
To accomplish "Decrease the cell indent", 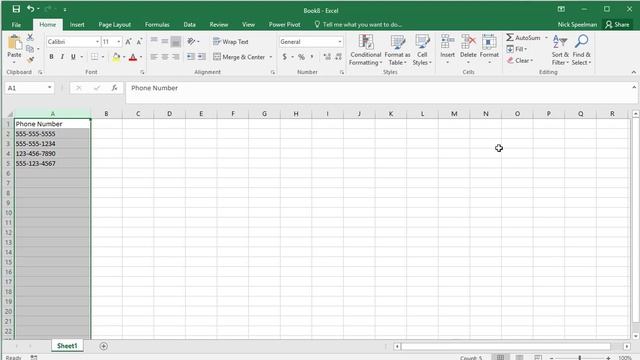I will 191,57.
